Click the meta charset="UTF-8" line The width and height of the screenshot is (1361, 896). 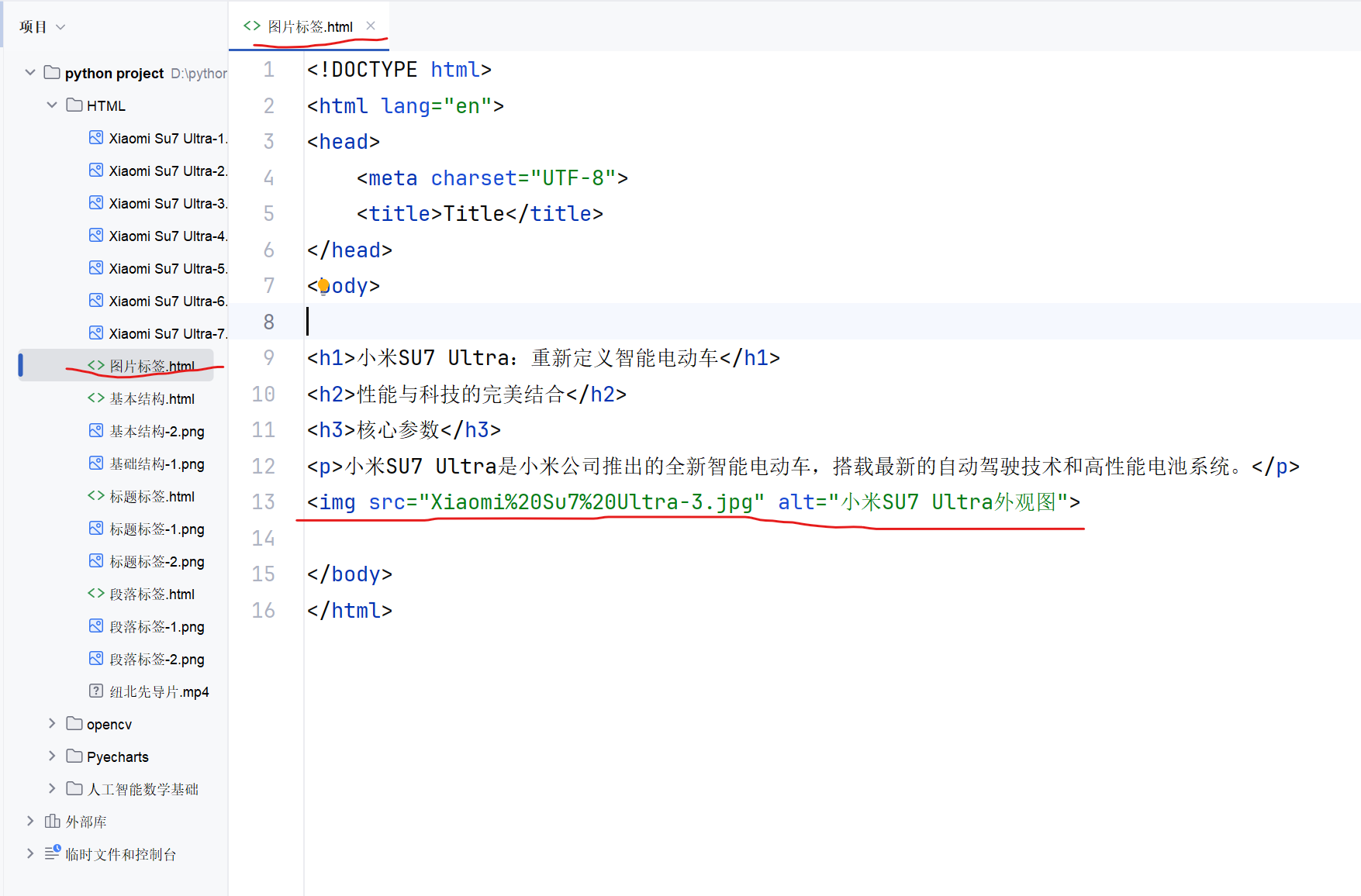tap(492, 178)
